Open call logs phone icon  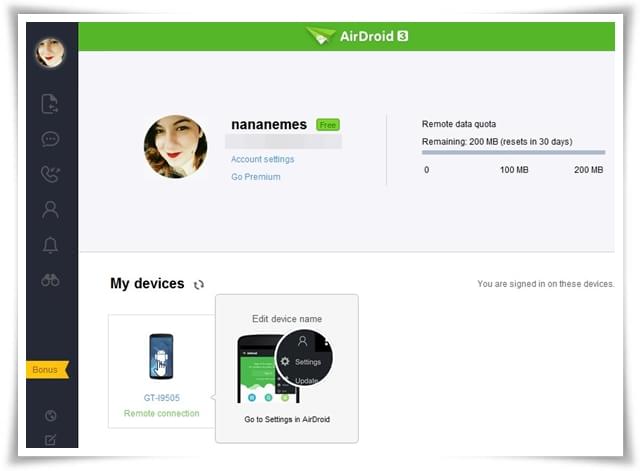(50, 174)
